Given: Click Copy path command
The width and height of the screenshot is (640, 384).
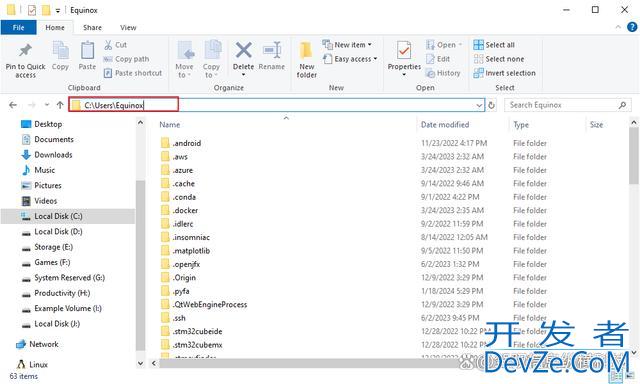Looking at the screenshot, I should click(127, 59).
